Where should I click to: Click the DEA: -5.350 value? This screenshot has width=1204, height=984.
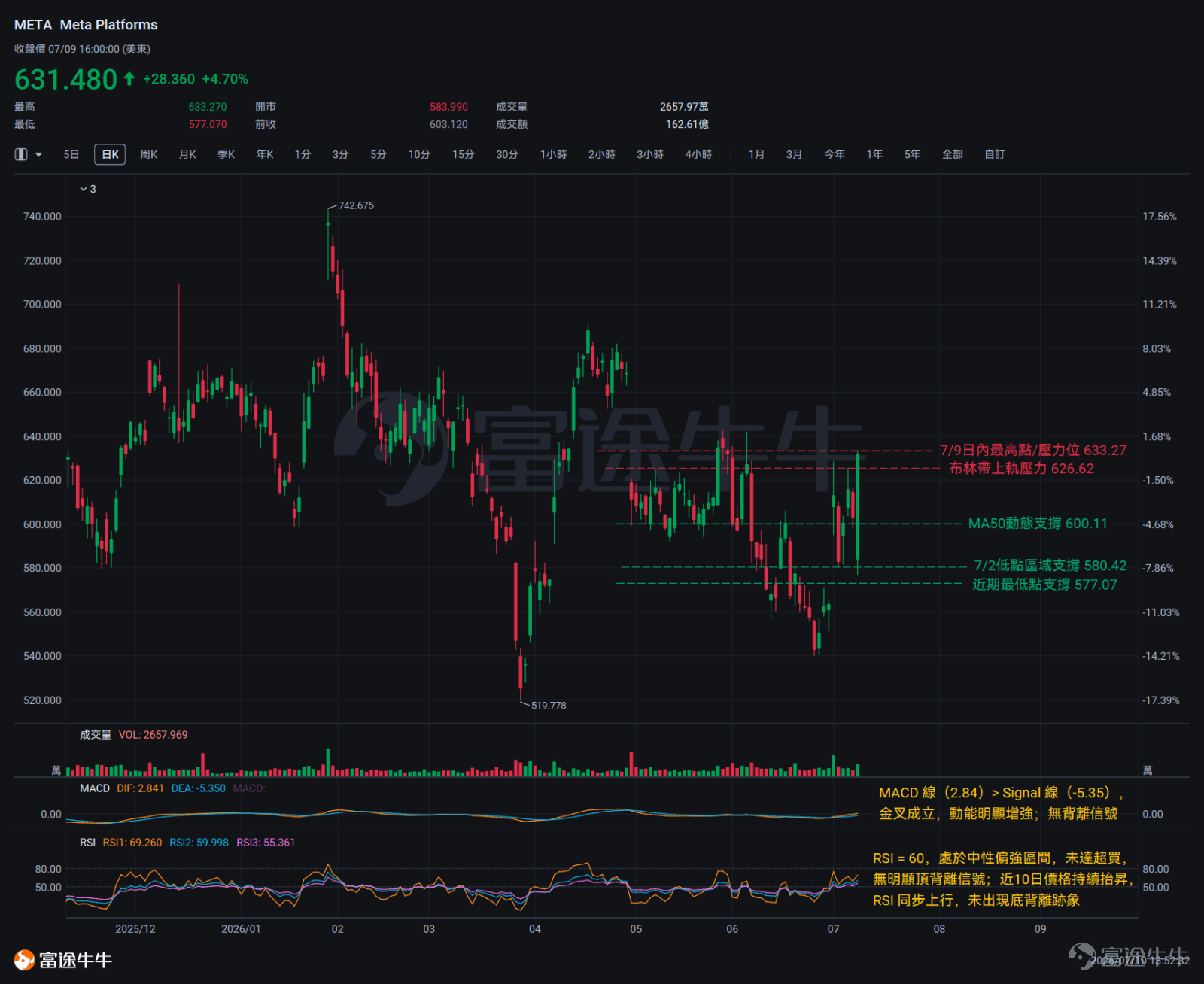[x=199, y=788]
